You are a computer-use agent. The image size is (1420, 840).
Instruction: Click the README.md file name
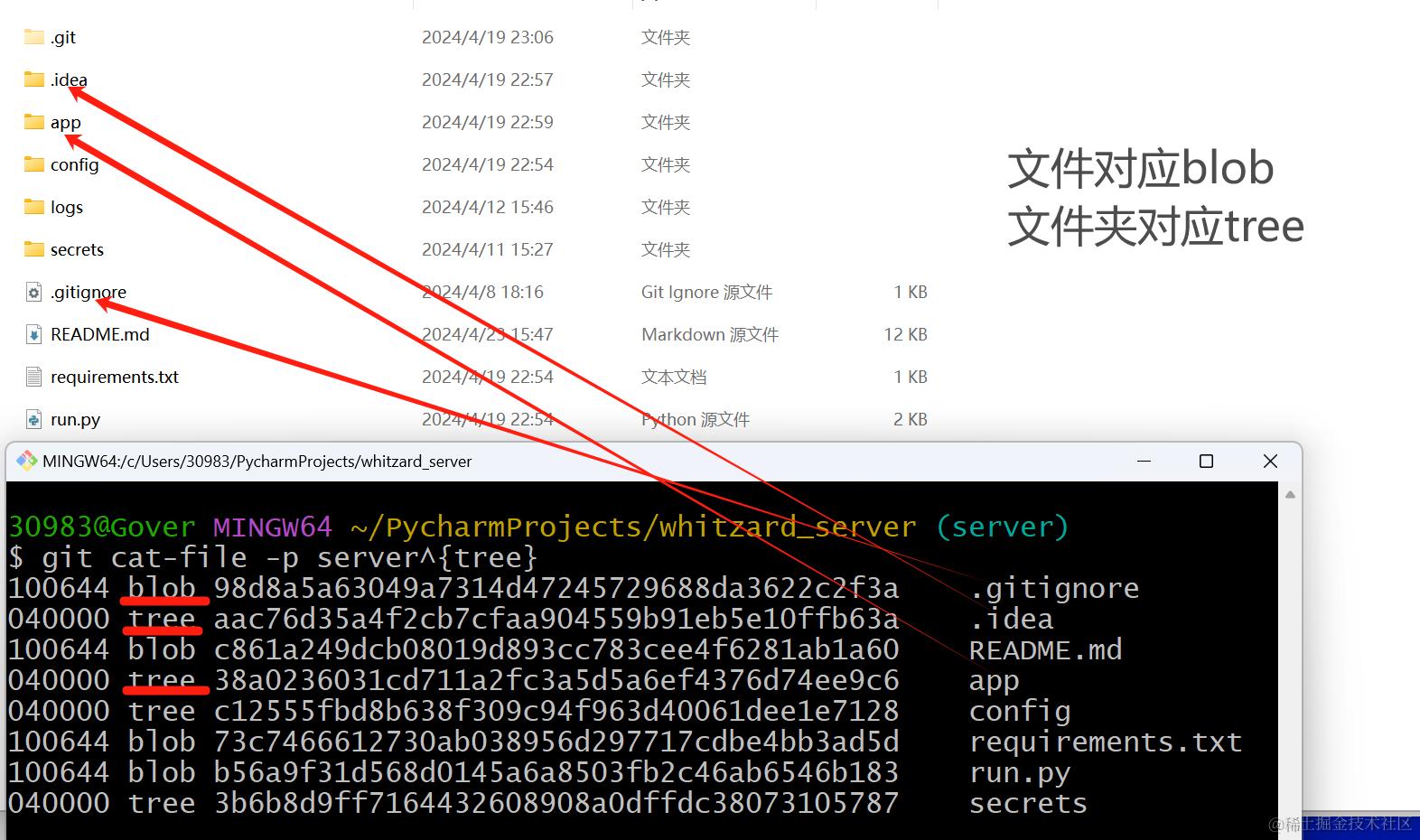pos(100,334)
